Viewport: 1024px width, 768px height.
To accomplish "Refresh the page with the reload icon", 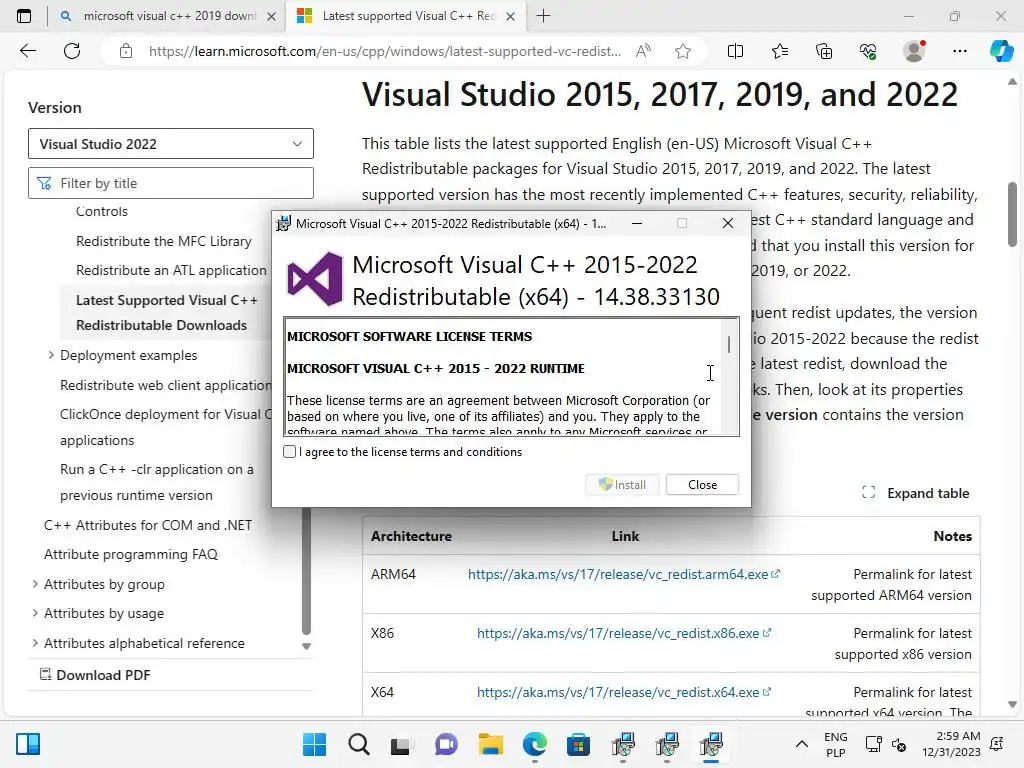I will [72, 51].
